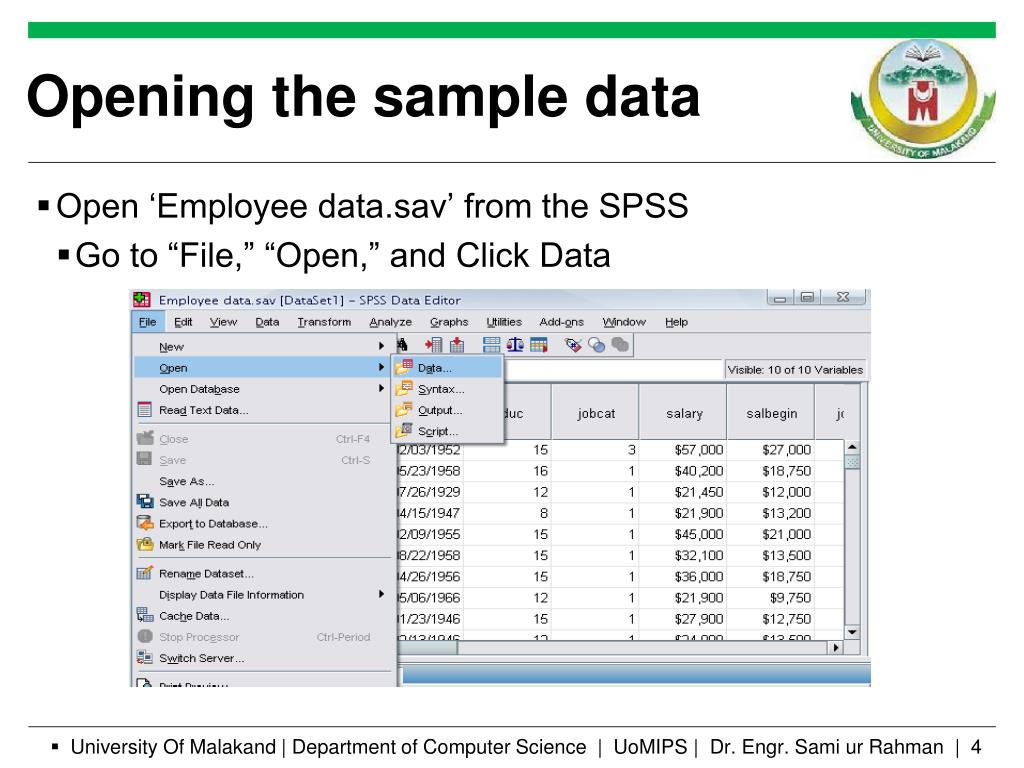Viewport: 1024px width, 768px height.
Task: Select the jobcat column header
Action: click(x=596, y=413)
